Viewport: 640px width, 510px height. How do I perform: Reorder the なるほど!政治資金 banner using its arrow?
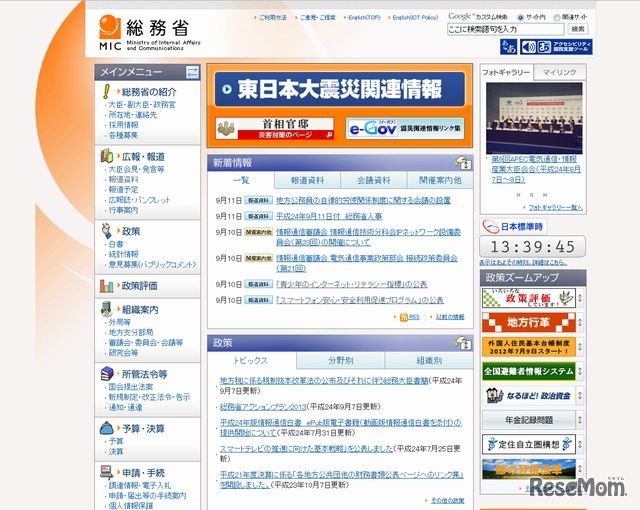click(580, 396)
